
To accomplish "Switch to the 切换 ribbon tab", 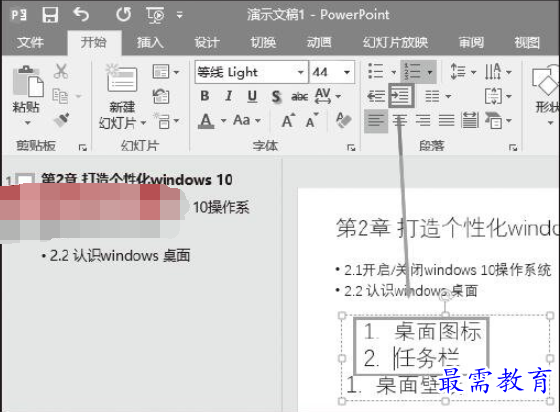I will [x=263, y=42].
